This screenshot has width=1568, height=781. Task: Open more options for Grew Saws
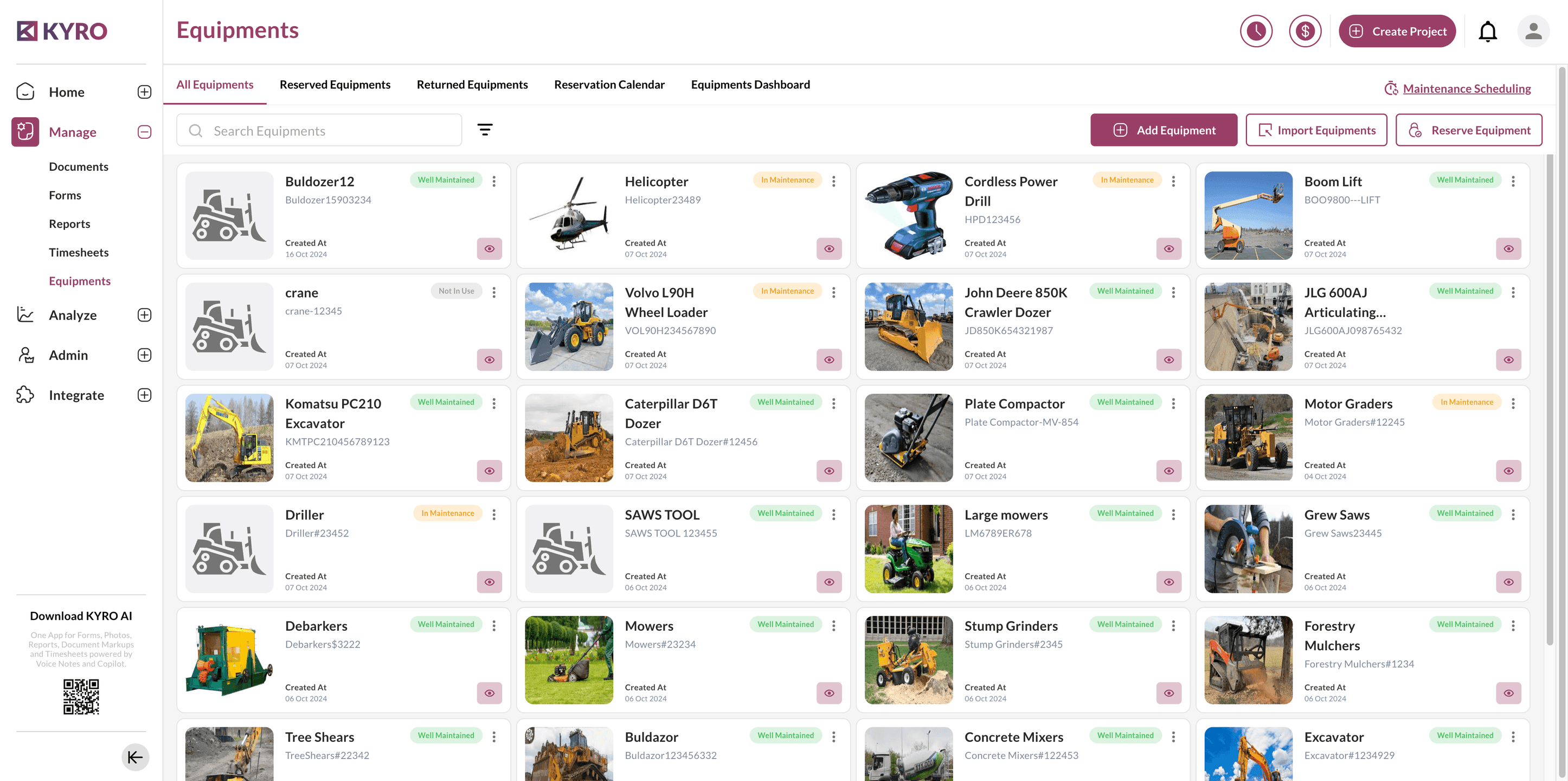[x=1513, y=515]
